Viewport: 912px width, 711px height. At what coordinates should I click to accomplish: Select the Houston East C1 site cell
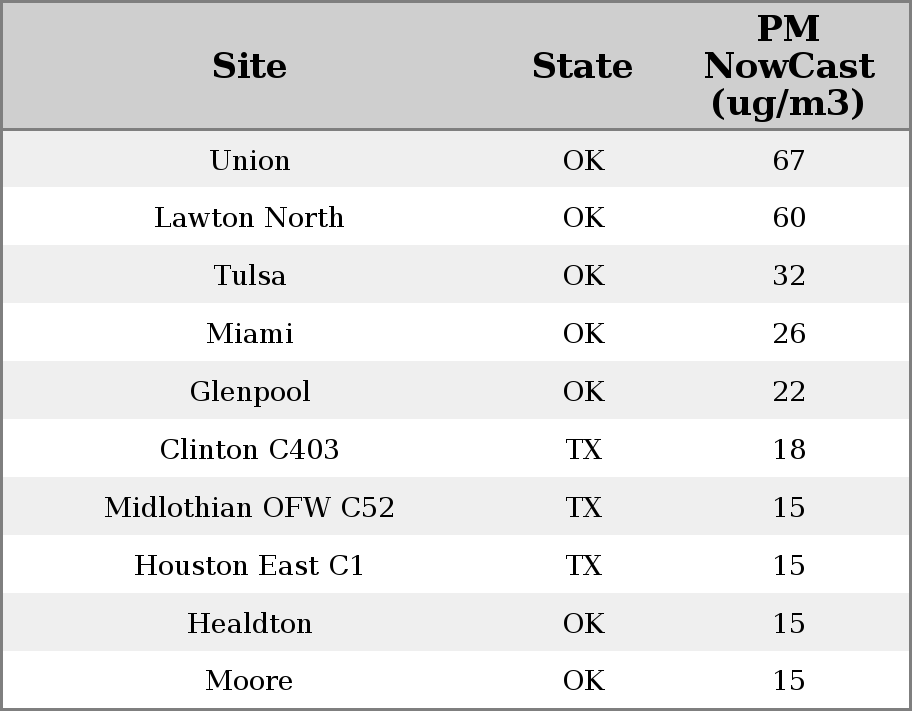(250, 566)
